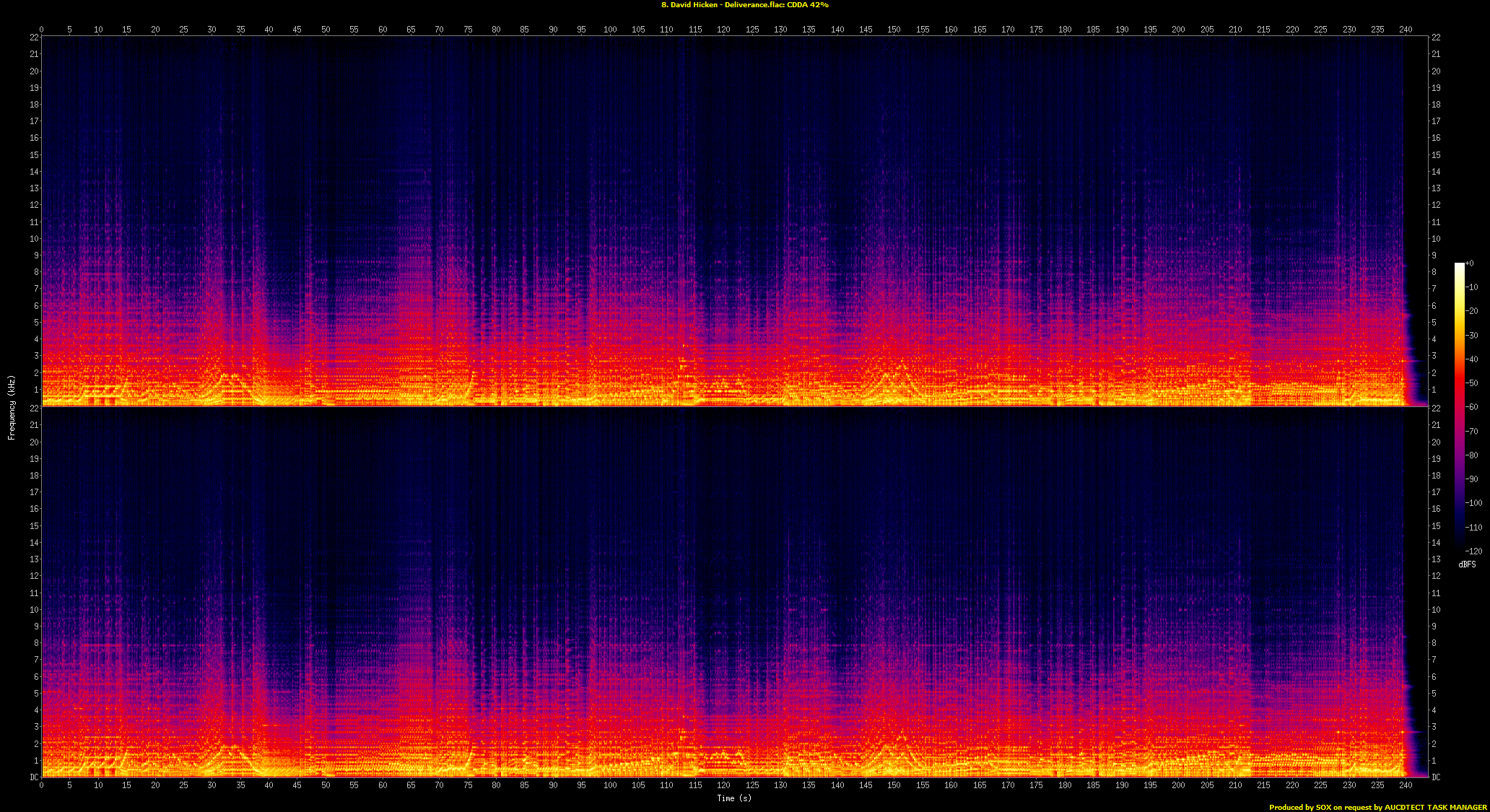
Task: Click the 10 kHz label left of upper channel
Action: pyautogui.click(x=34, y=239)
